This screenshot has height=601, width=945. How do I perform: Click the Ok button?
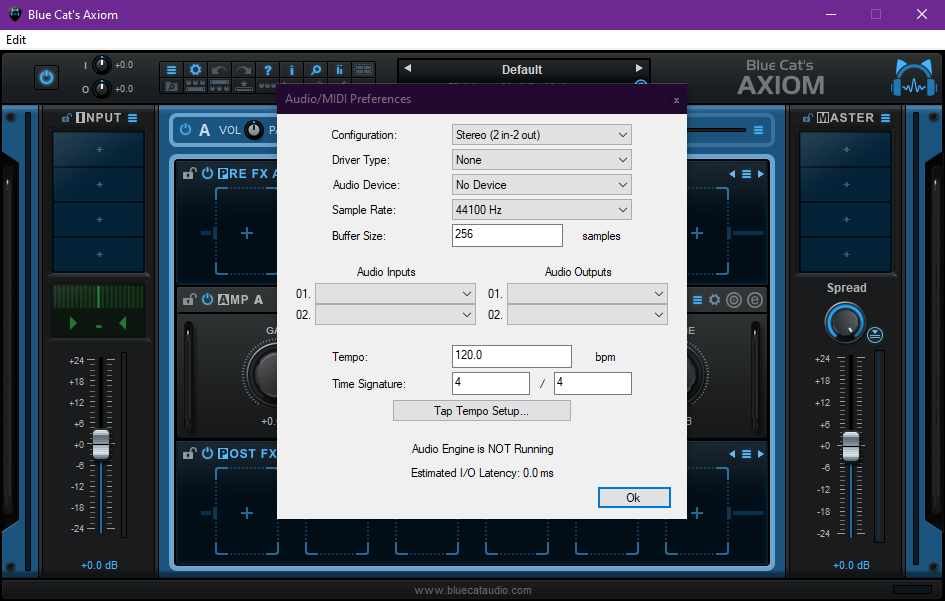[x=634, y=497]
